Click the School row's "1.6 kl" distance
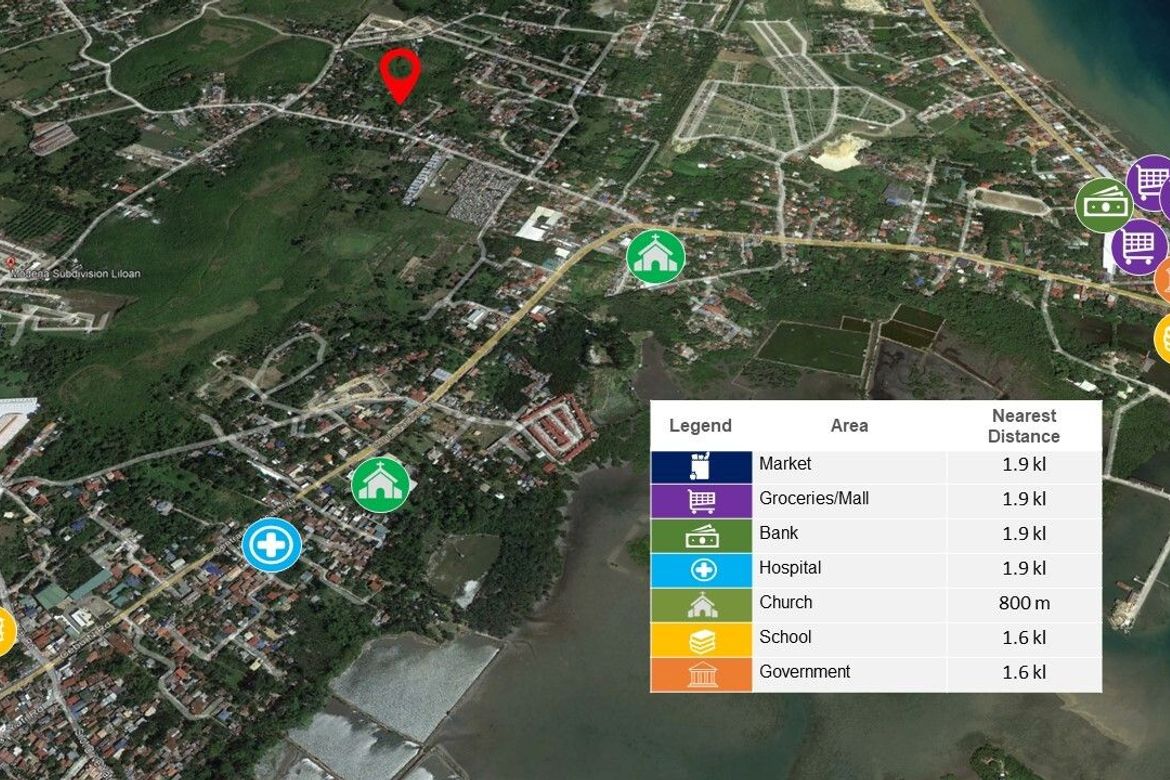 (1024, 637)
